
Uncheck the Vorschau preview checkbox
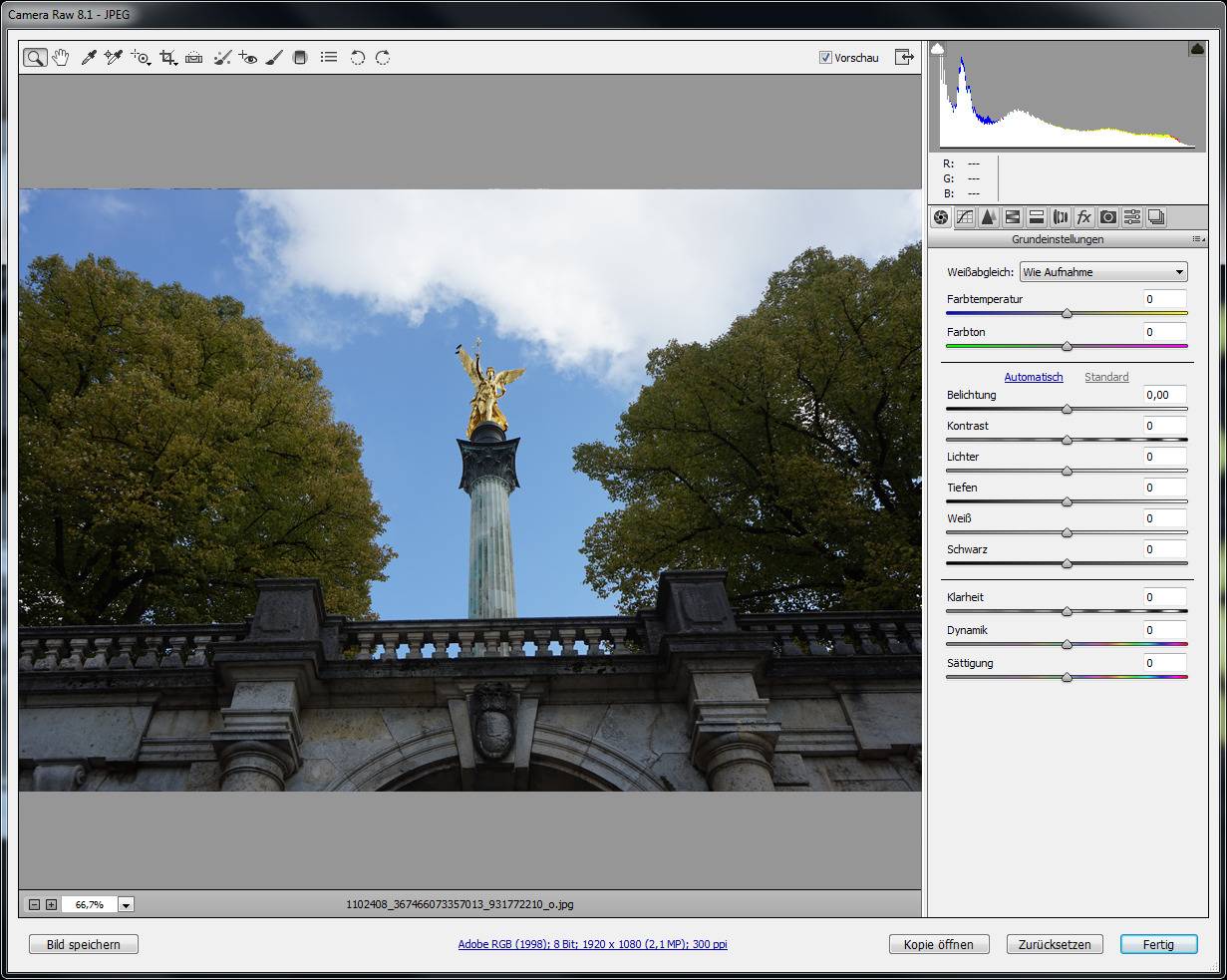click(825, 58)
